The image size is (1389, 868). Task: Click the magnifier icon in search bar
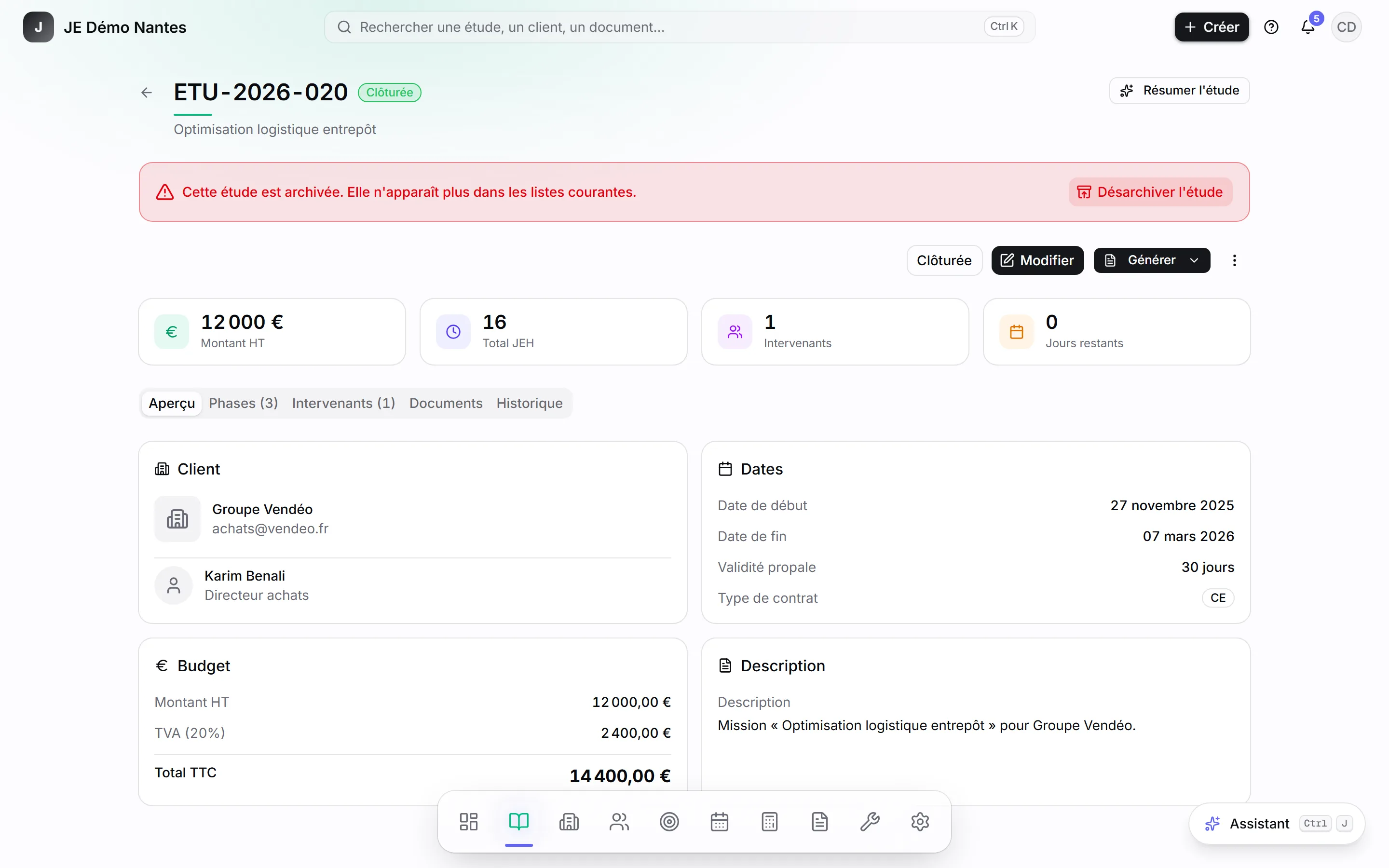[344, 27]
